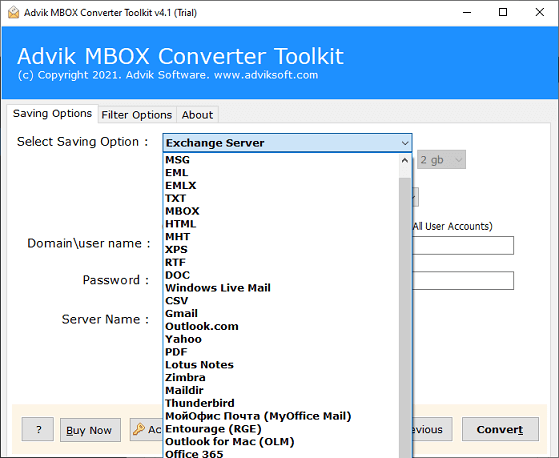Select XPS saving option
559x458 pixels.
click(x=282, y=249)
